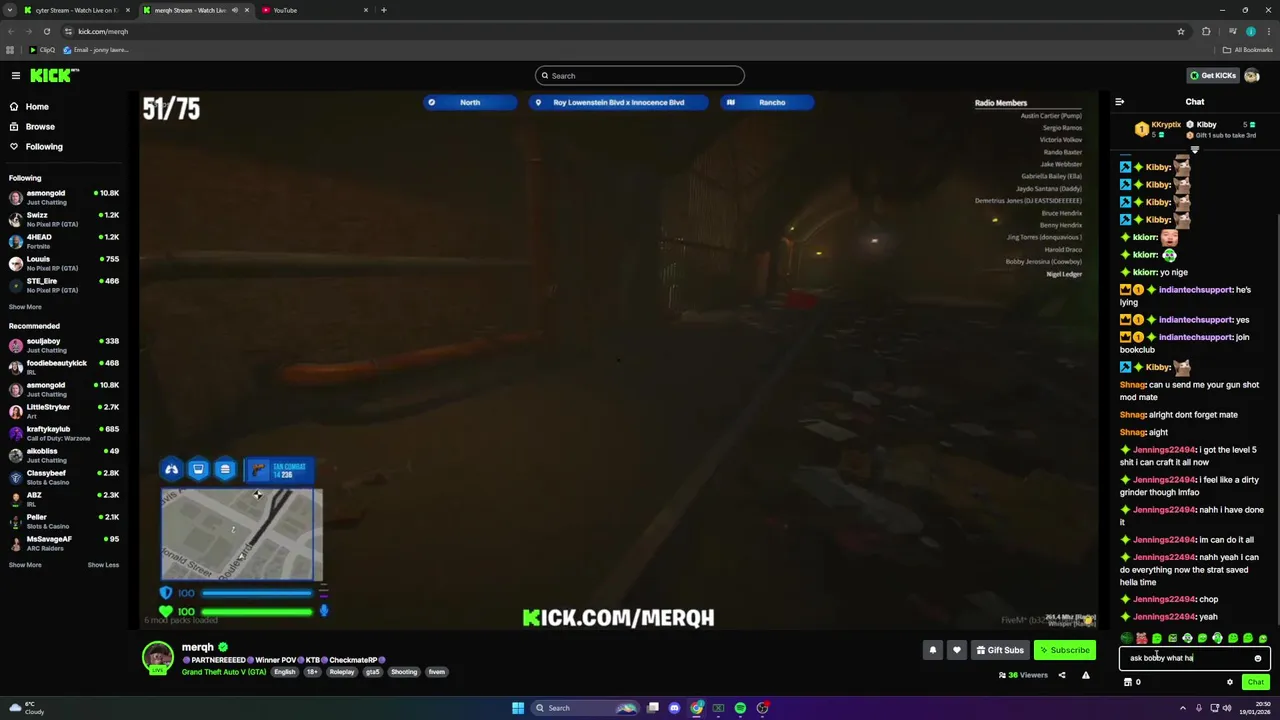
Task: Open the browser tab search dropdown
Action: 10,10
